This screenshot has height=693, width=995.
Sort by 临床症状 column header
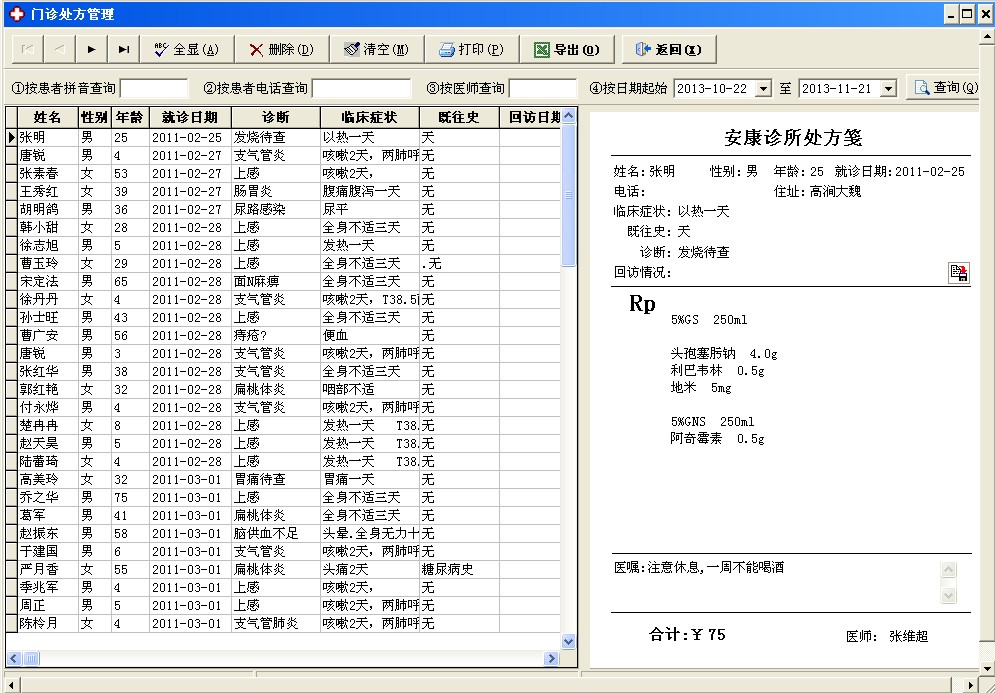pos(370,117)
